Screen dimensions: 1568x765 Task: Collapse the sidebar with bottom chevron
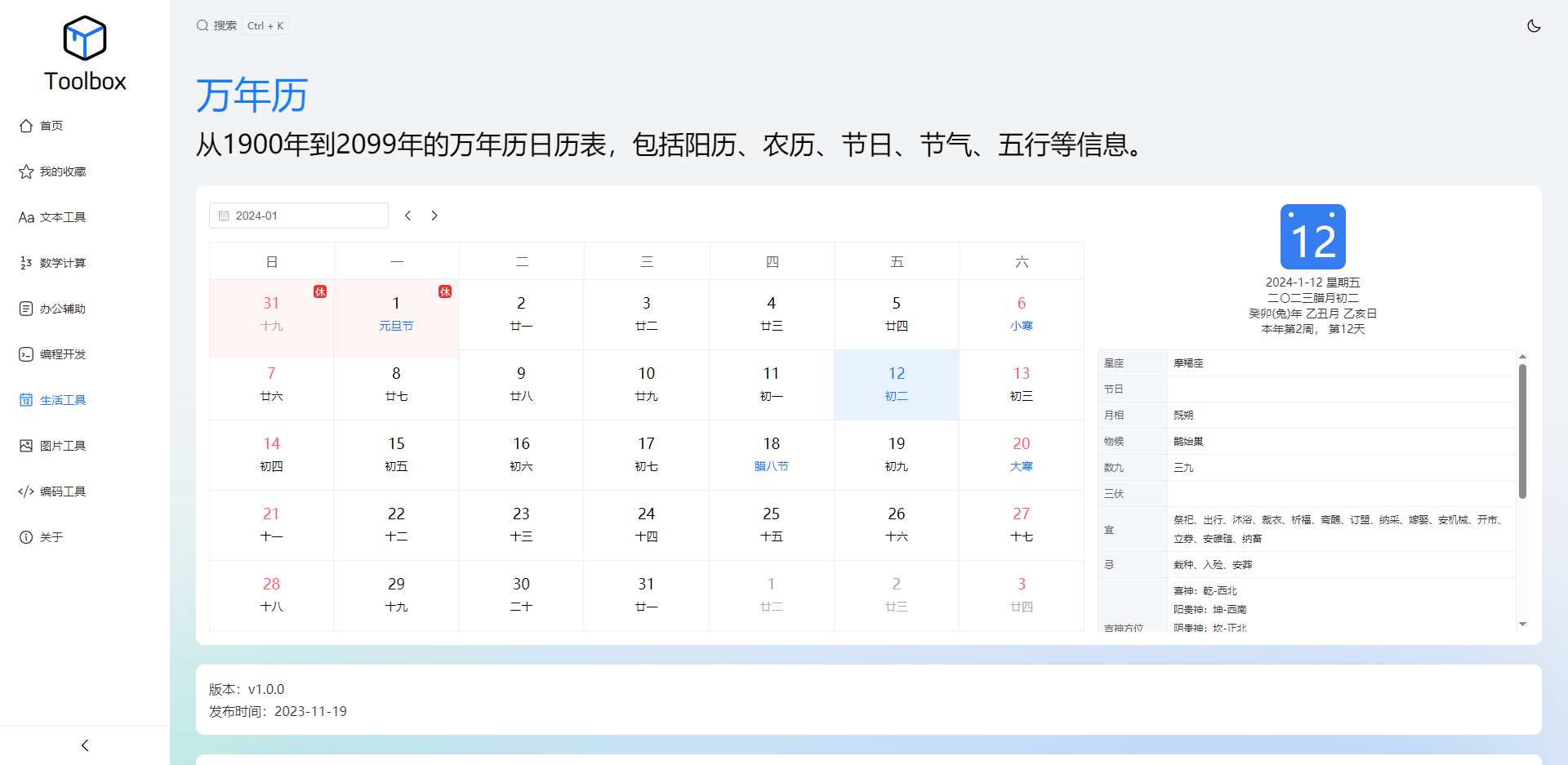[85, 745]
